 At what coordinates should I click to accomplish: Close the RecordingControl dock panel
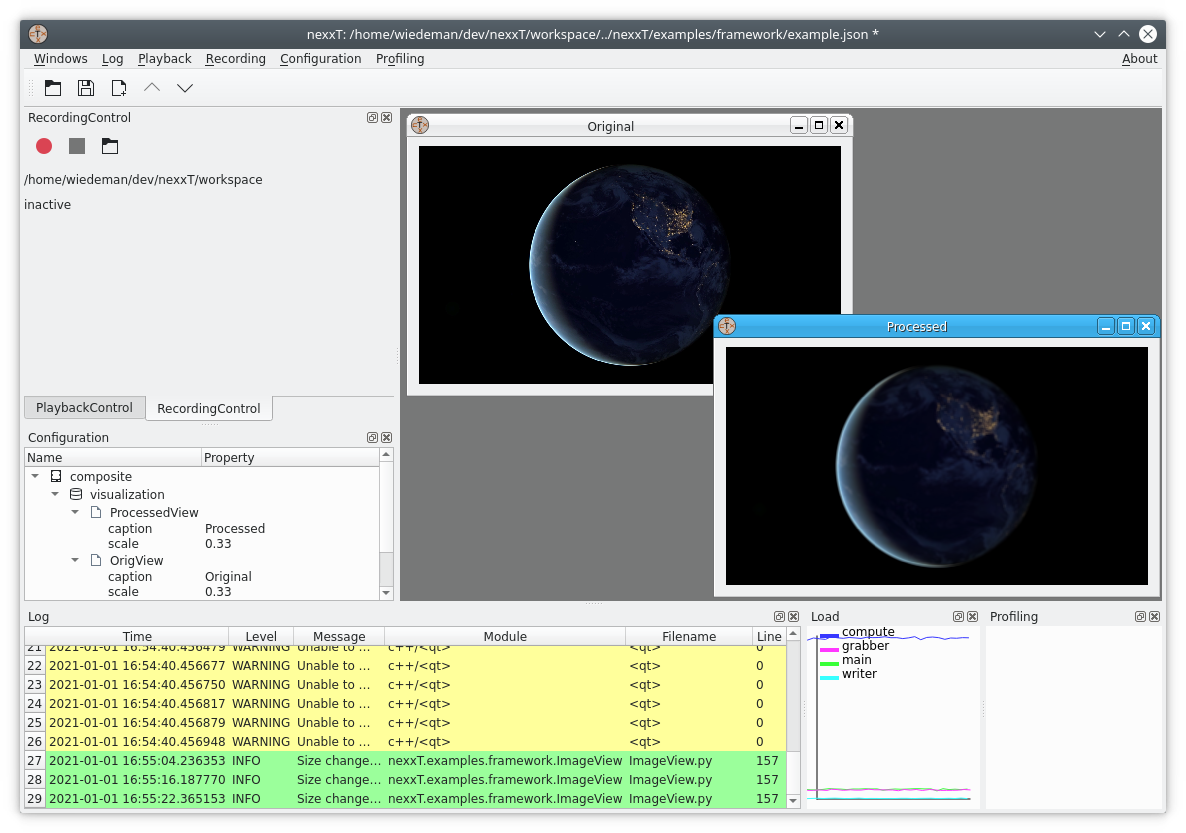[387, 117]
